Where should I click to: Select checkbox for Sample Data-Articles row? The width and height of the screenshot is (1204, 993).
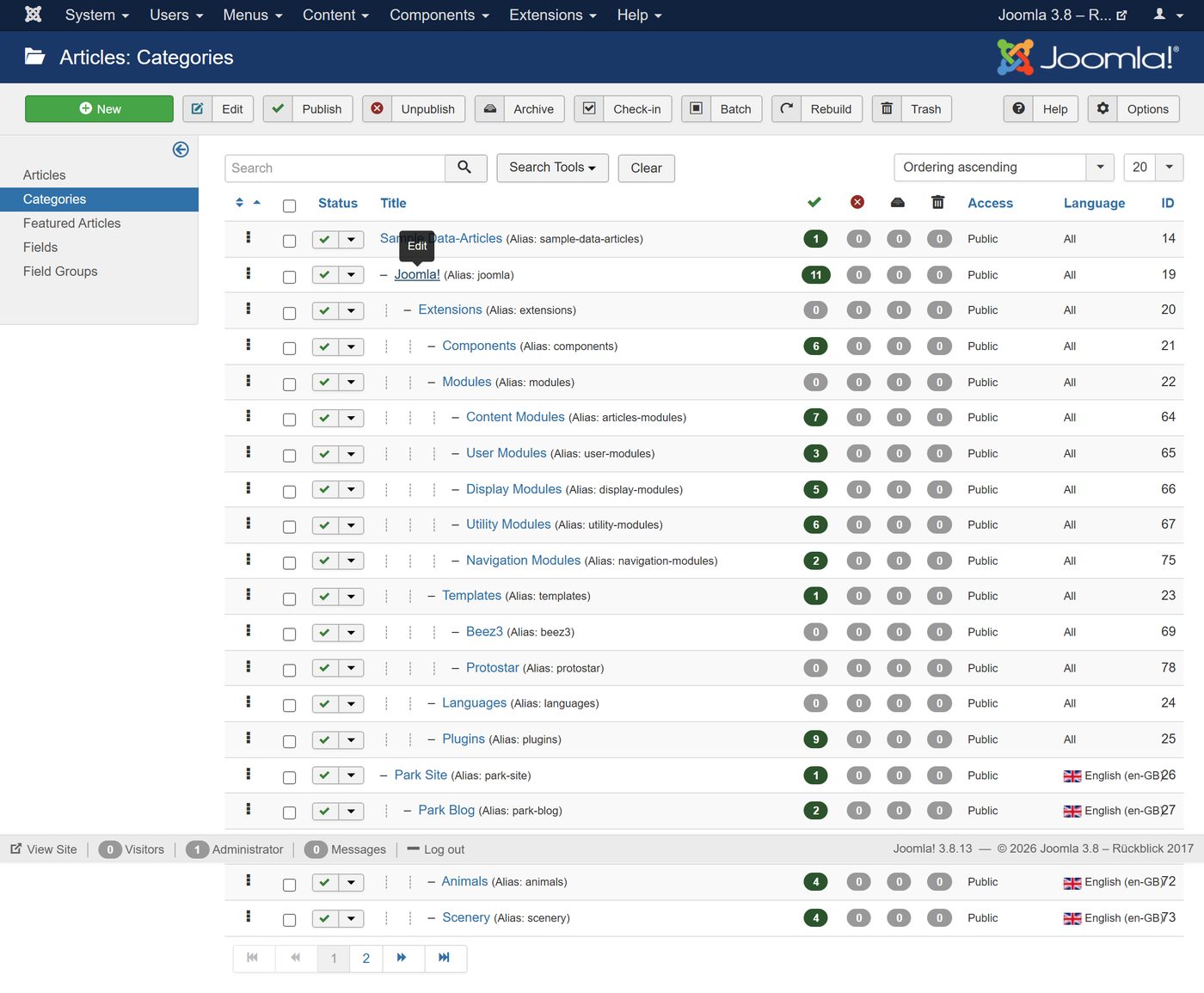click(x=289, y=241)
